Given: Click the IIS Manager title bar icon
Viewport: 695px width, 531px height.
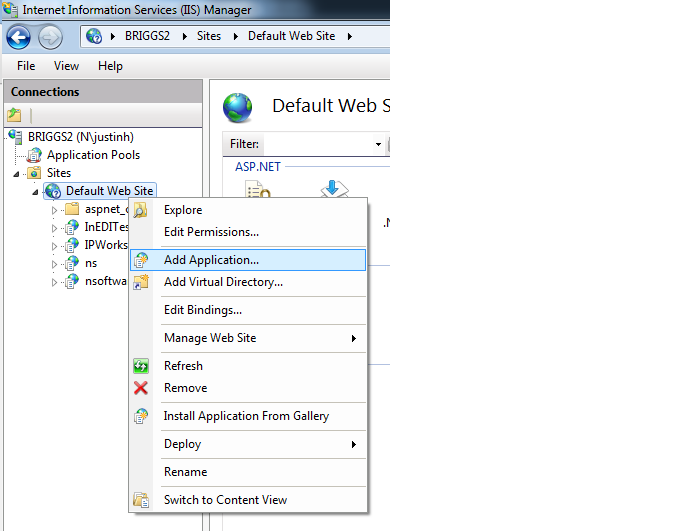Looking at the screenshot, I should click(10, 9).
